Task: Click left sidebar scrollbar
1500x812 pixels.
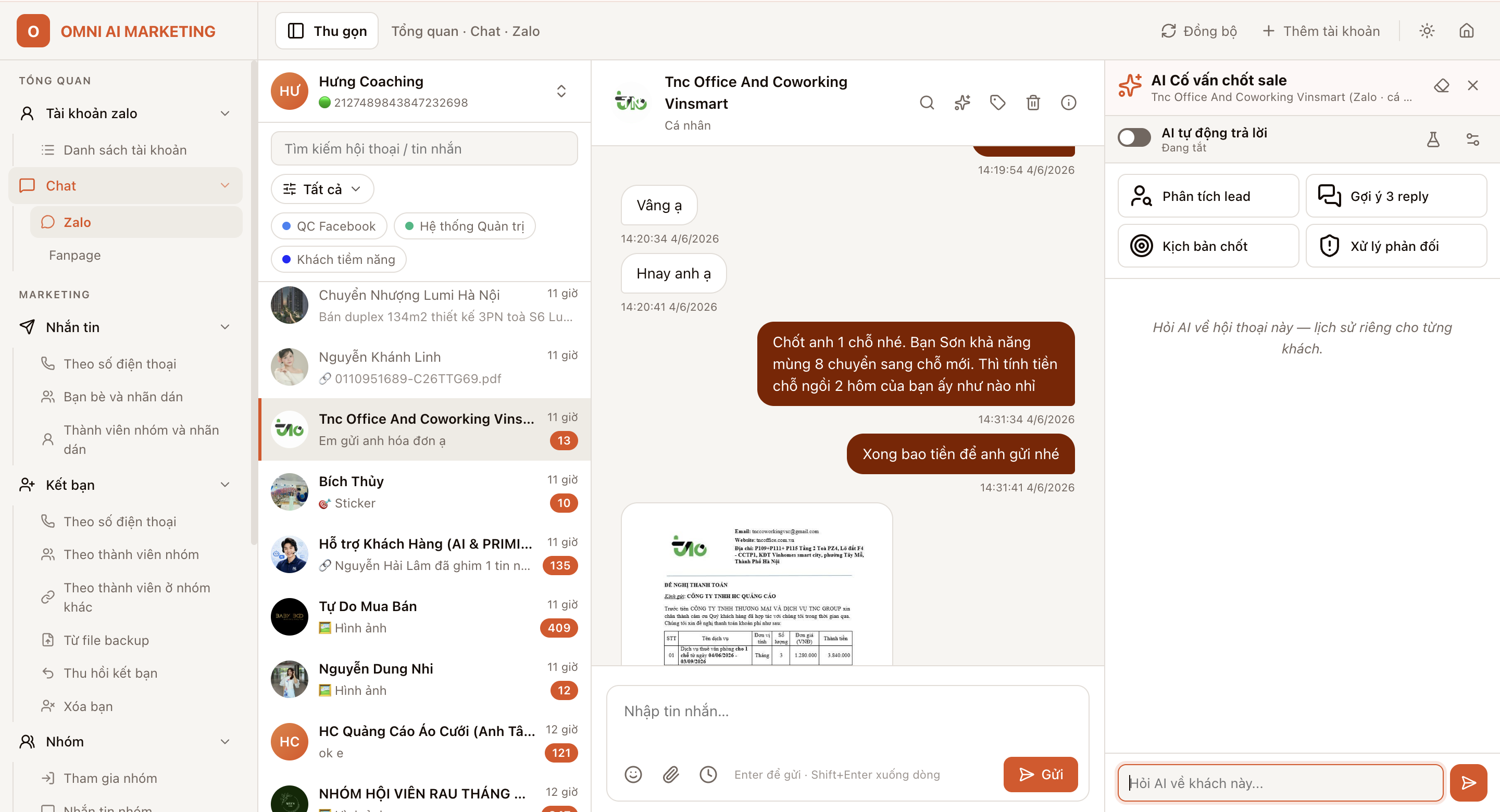Action: (253, 303)
